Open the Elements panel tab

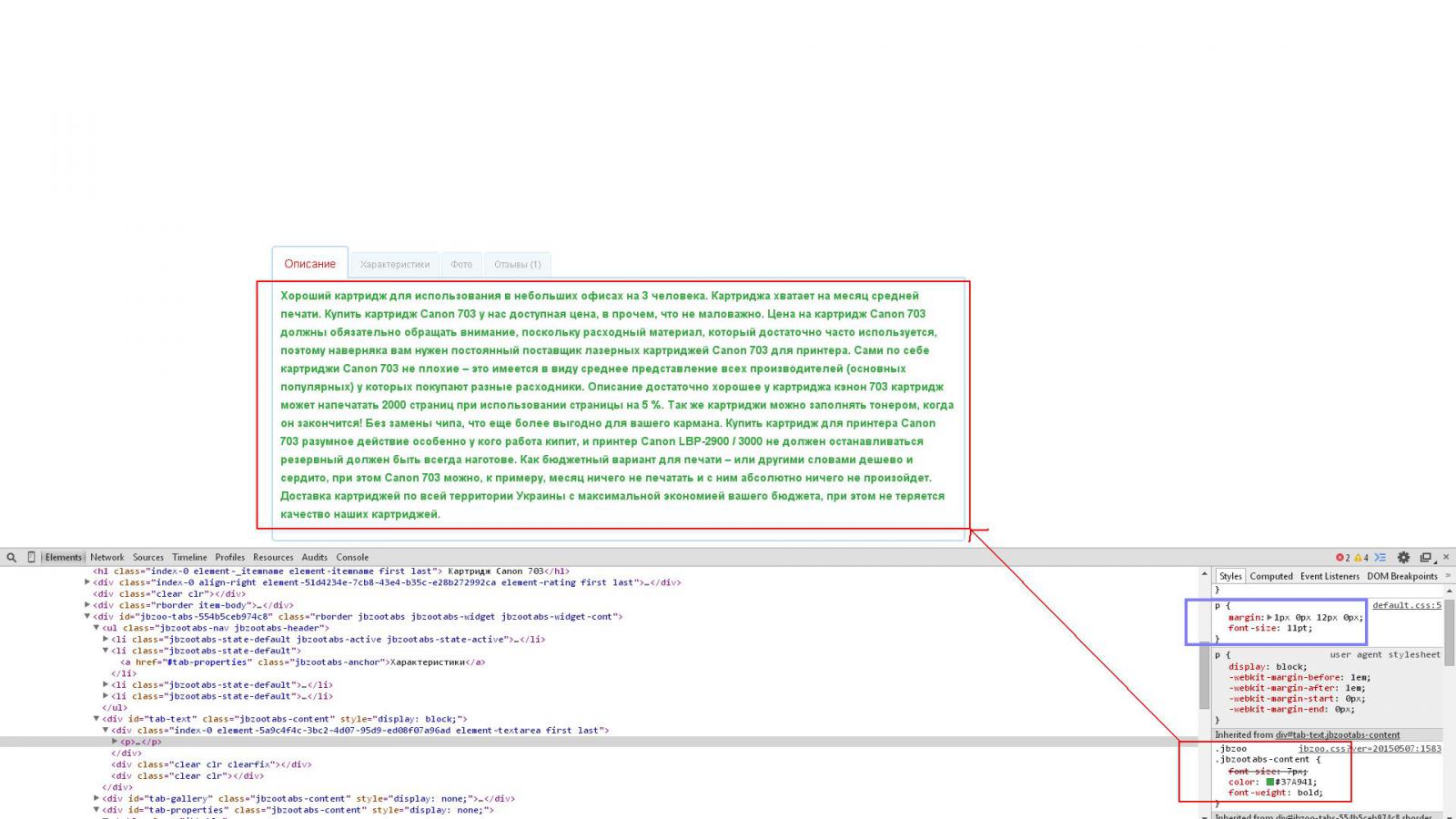[x=63, y=557]
